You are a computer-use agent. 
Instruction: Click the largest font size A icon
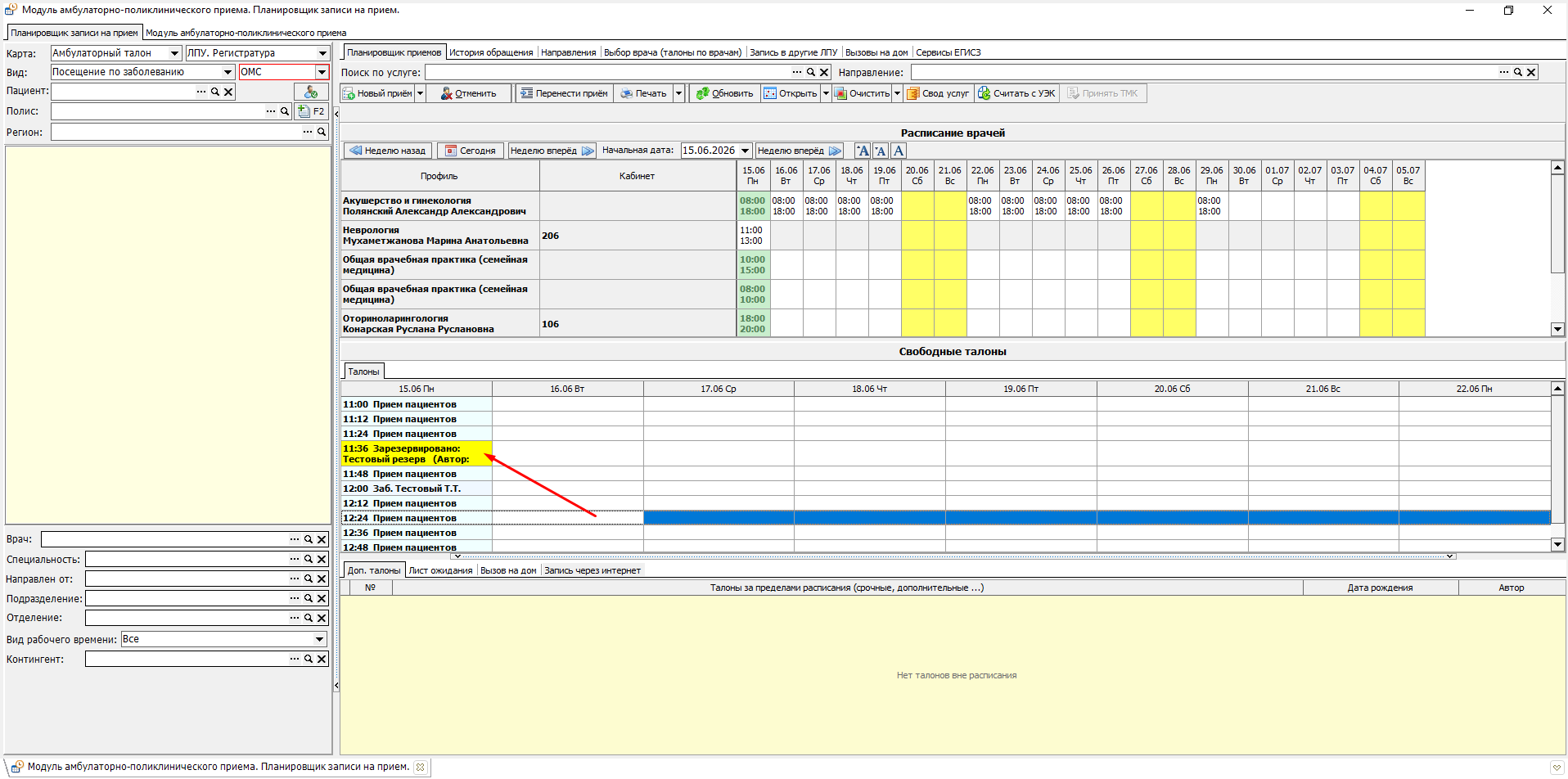pos(863,151)
